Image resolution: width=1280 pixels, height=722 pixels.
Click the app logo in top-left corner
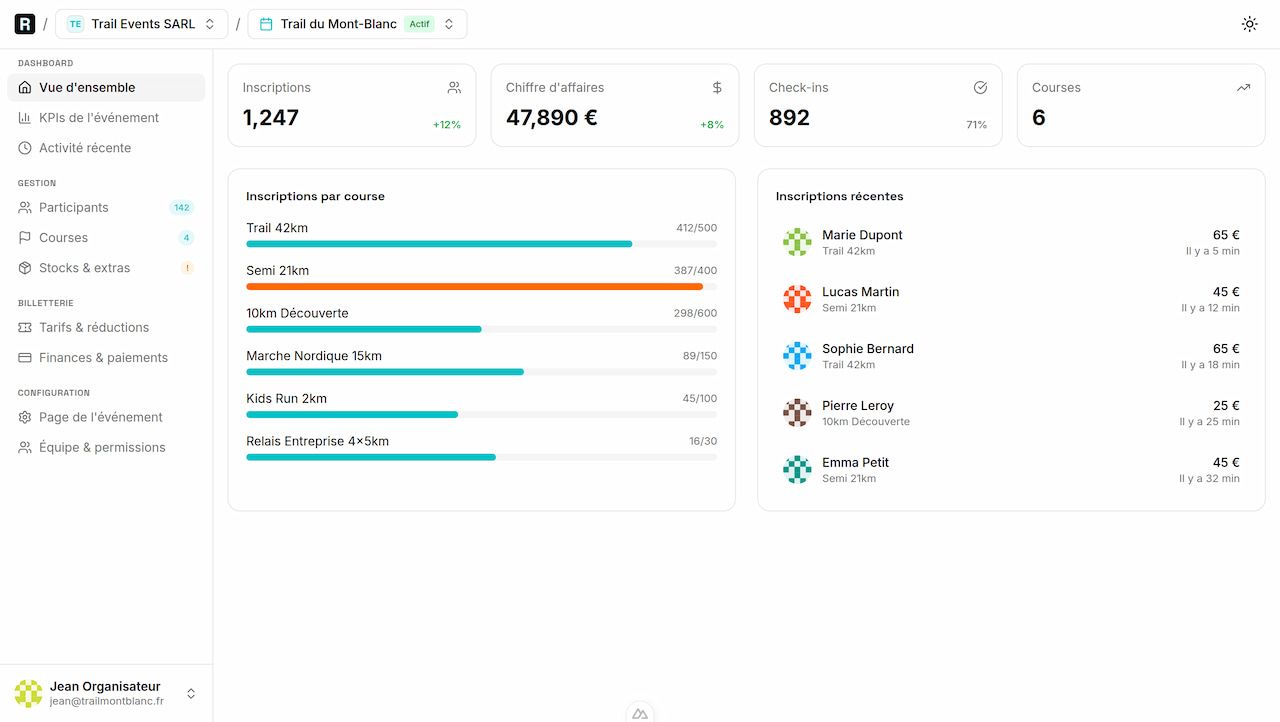pyautogui.click(x=24, y=23)
